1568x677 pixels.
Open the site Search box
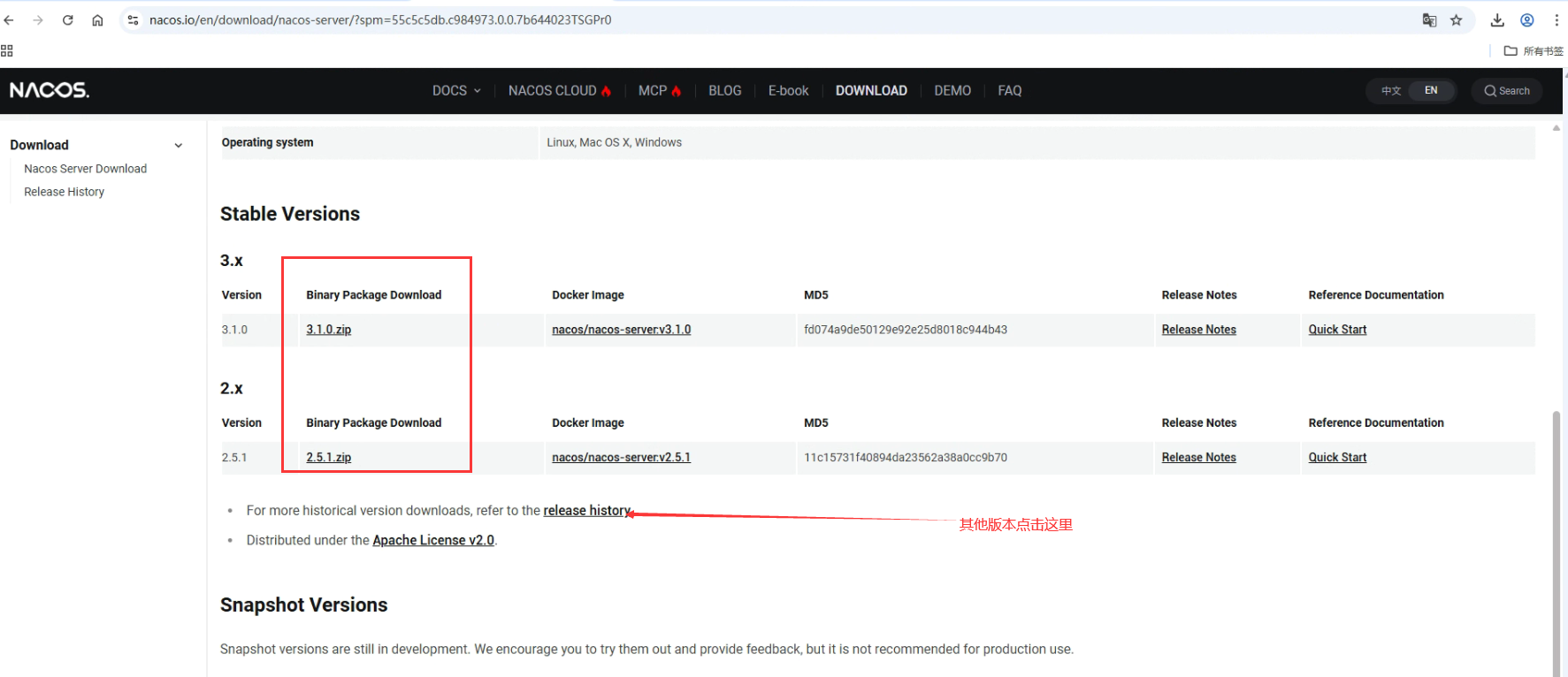click(x=1507, y=91)
